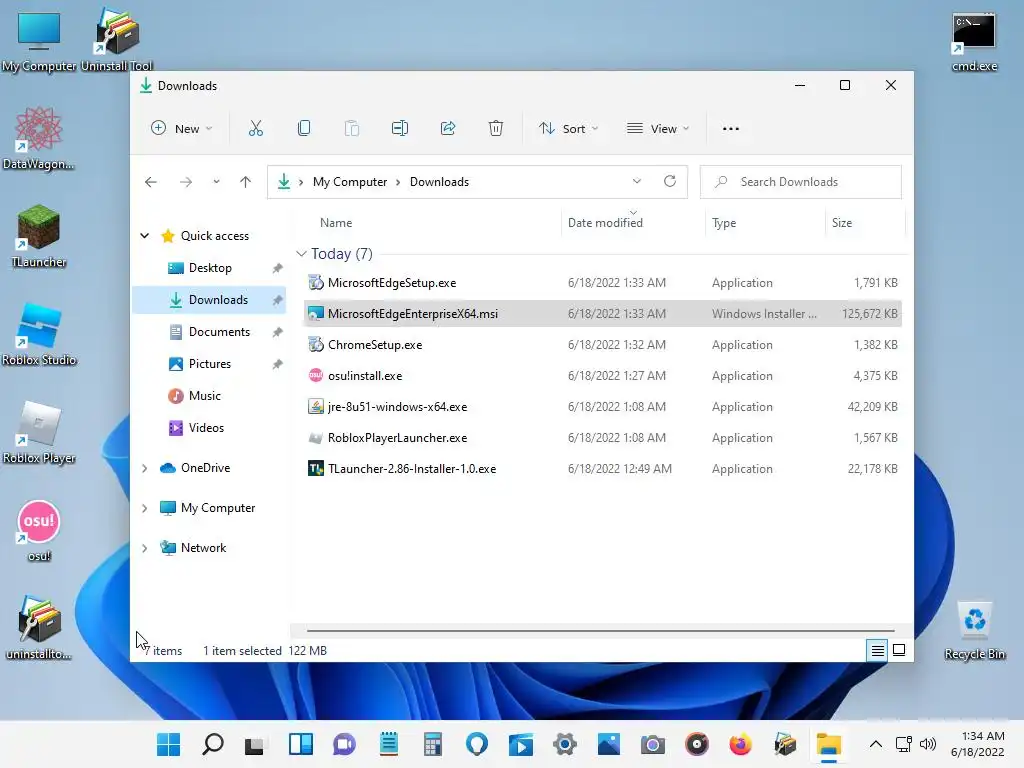Click the Search Downloads field
Viewport: 1024px width, 768px height.
pos(801,182)
